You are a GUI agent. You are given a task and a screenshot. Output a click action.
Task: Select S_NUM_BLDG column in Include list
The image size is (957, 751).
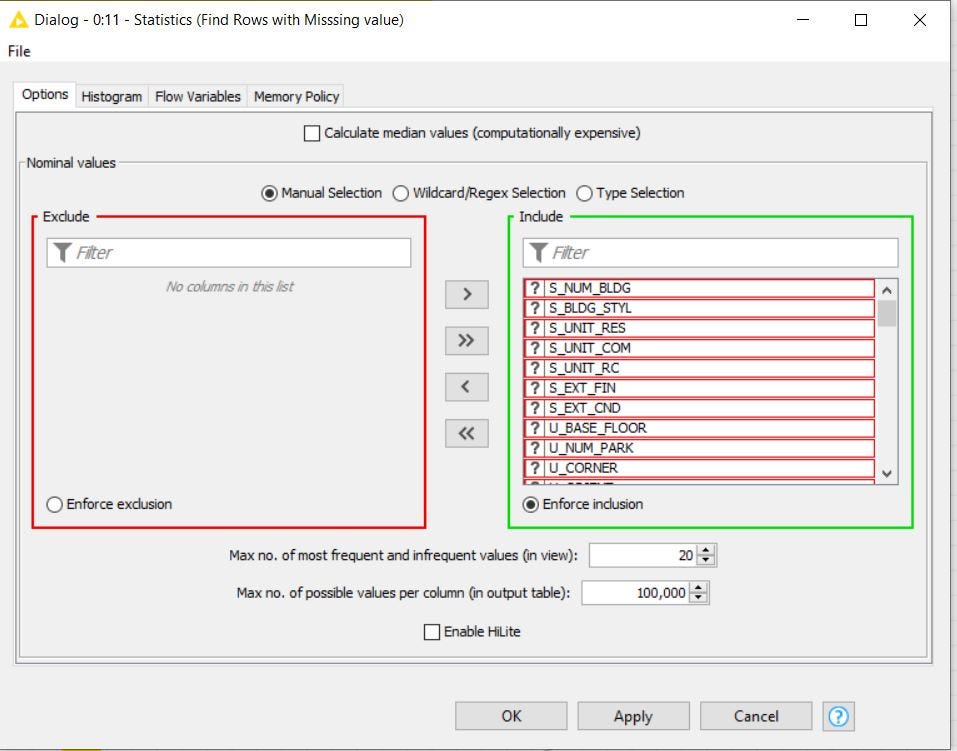pyautogui.click(x=699, y=288)
